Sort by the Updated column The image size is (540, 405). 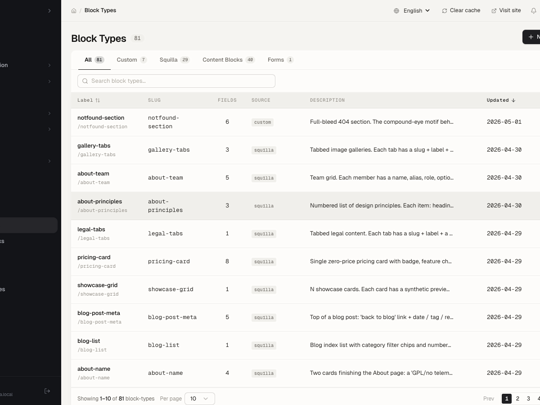(501, 100)
